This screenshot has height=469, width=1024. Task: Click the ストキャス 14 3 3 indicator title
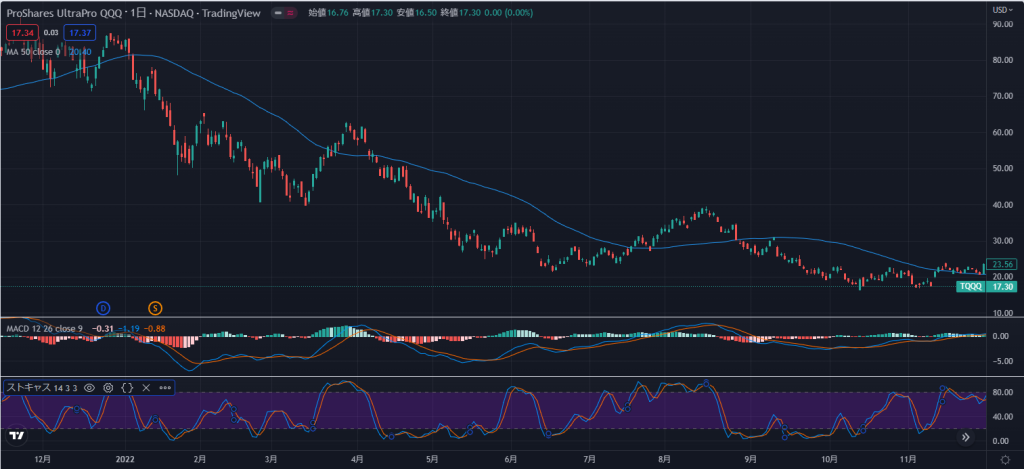click(42, 387)
